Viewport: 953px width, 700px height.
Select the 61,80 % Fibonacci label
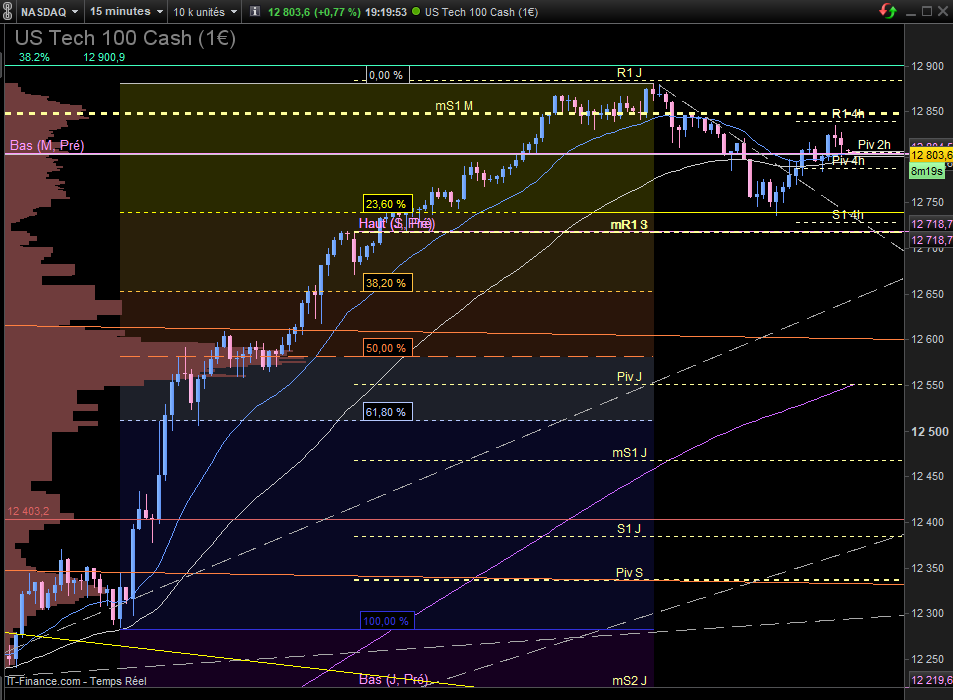pos(387,411)
